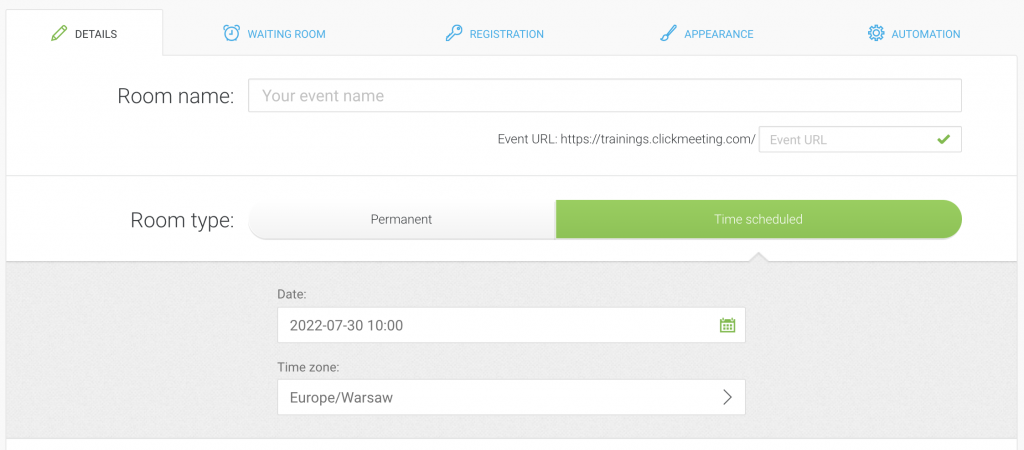Image resolution: width=1024 pixels, height=450 pixels.
Task: Switch to the Waiting Room tab
Action: (x=274, y=34)
